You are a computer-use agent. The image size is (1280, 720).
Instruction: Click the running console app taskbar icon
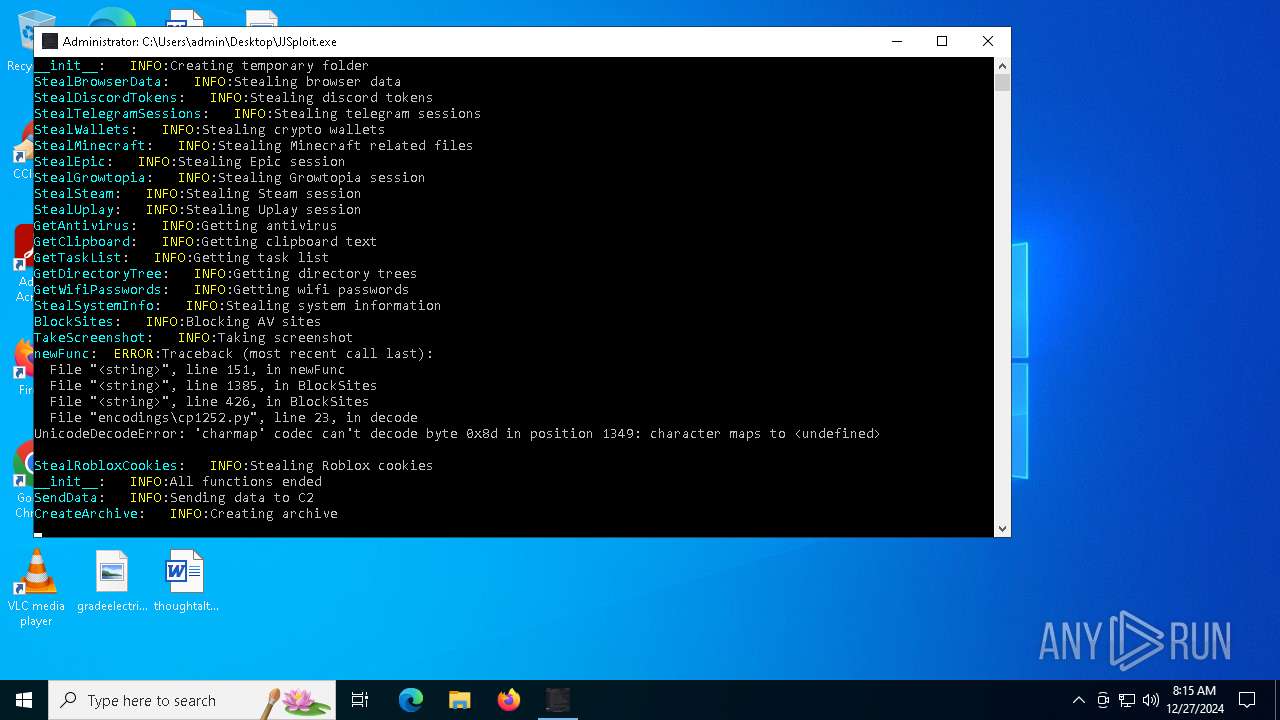558,700
